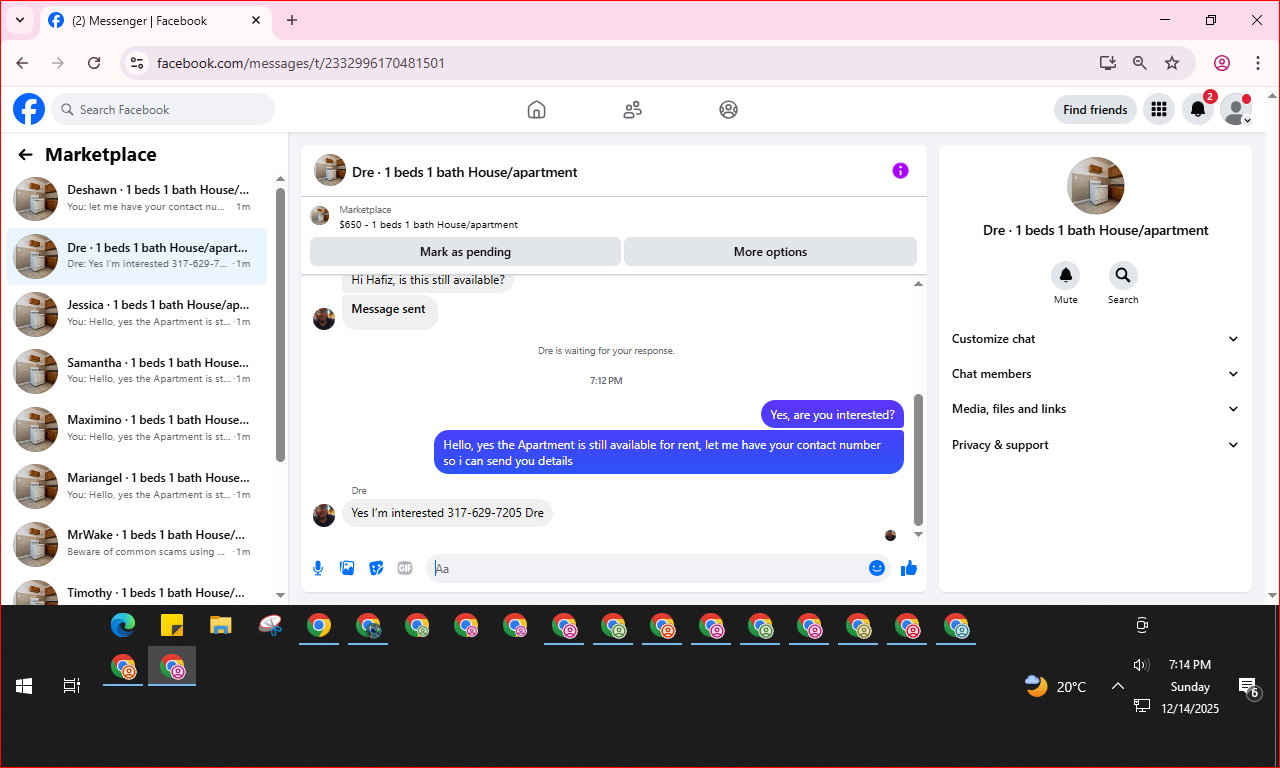Open Jessica conversation in the list
This screenshot has width=1280, height=768.
click(137, 313)
